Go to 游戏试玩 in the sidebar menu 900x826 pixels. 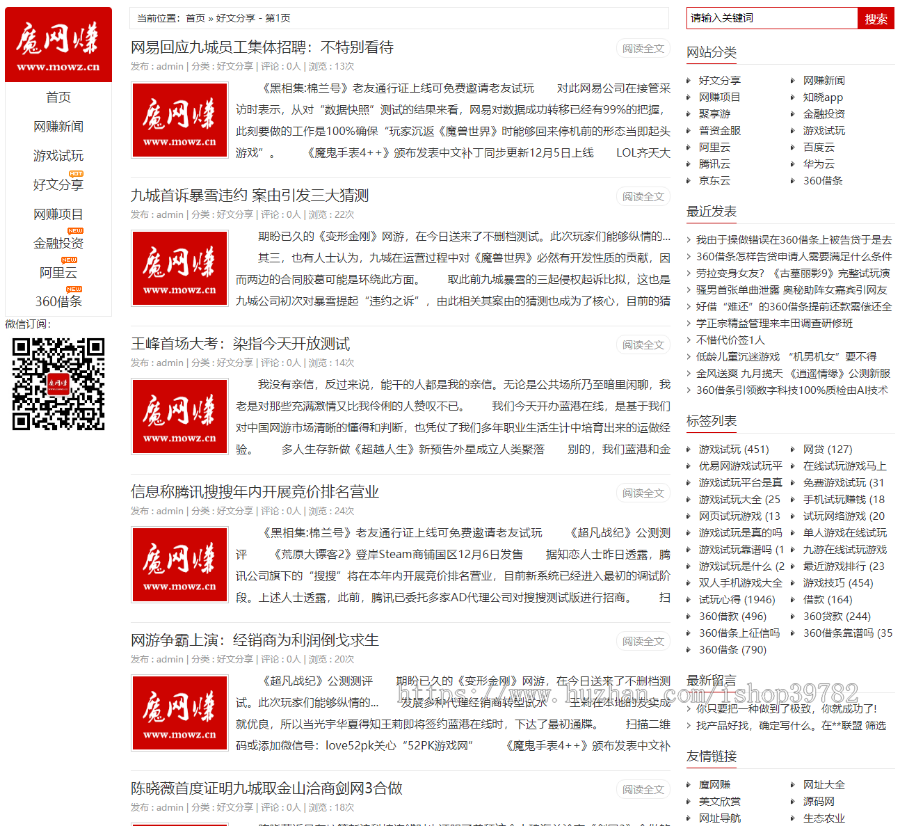coord(59,156)
